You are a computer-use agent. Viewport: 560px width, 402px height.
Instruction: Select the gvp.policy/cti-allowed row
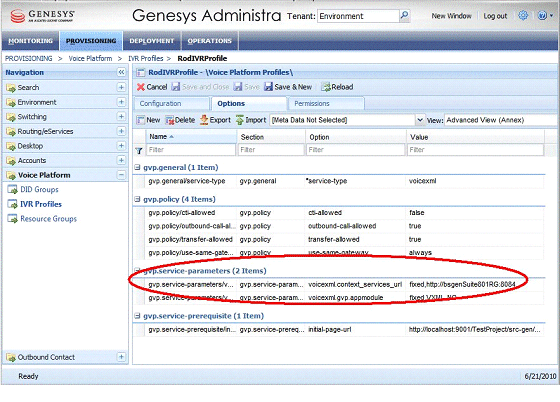coord(339,213)
